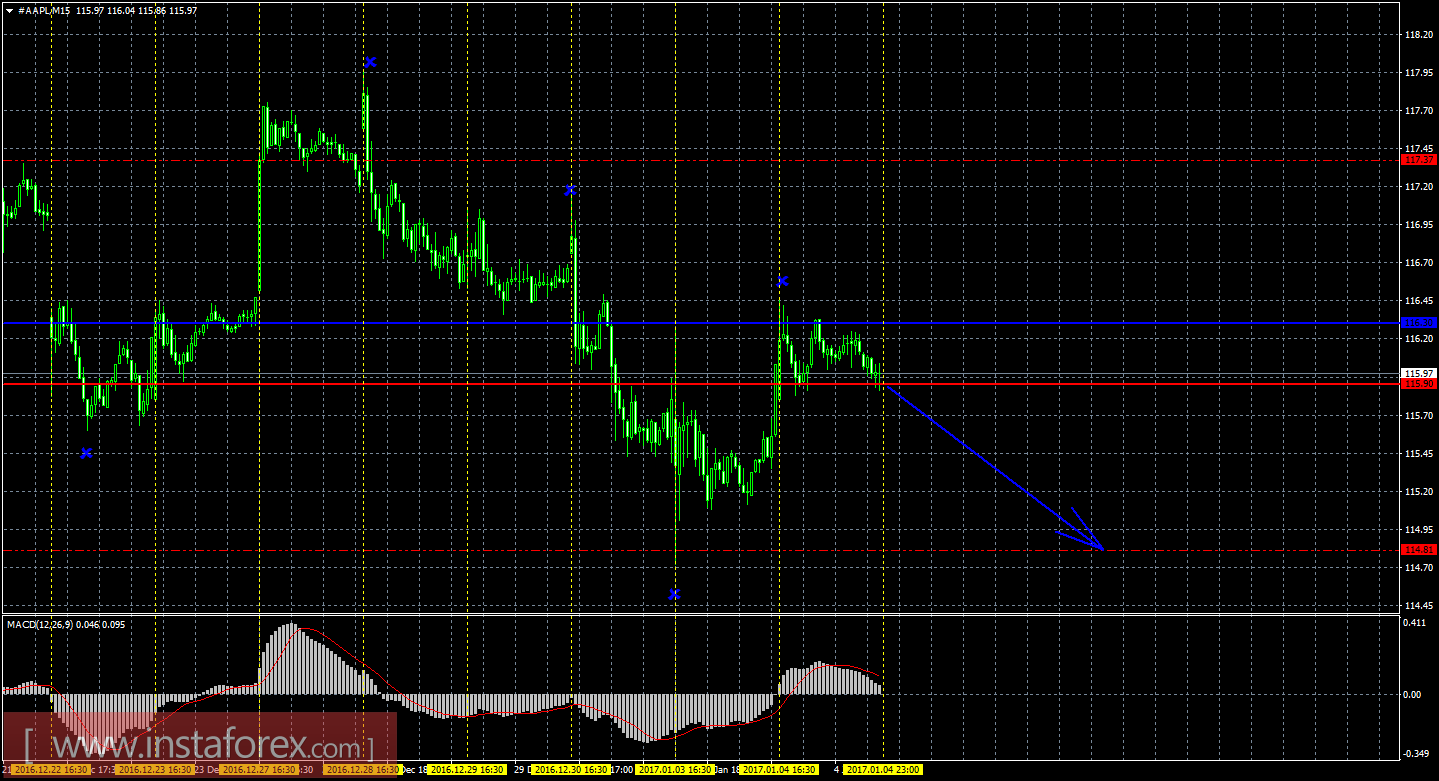The image size is (1439, 781).
Task: Click the red 114.81 target level label
Action: pyautogui.click(x=1419, y=550)
